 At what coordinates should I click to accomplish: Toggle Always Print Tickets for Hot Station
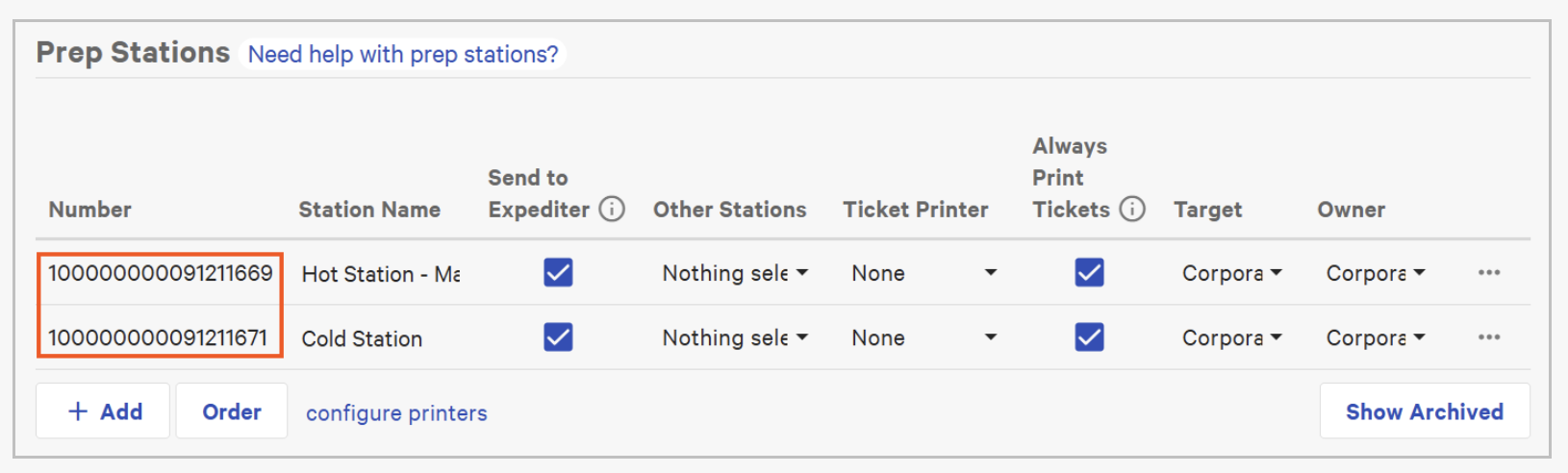(1089, 273)
